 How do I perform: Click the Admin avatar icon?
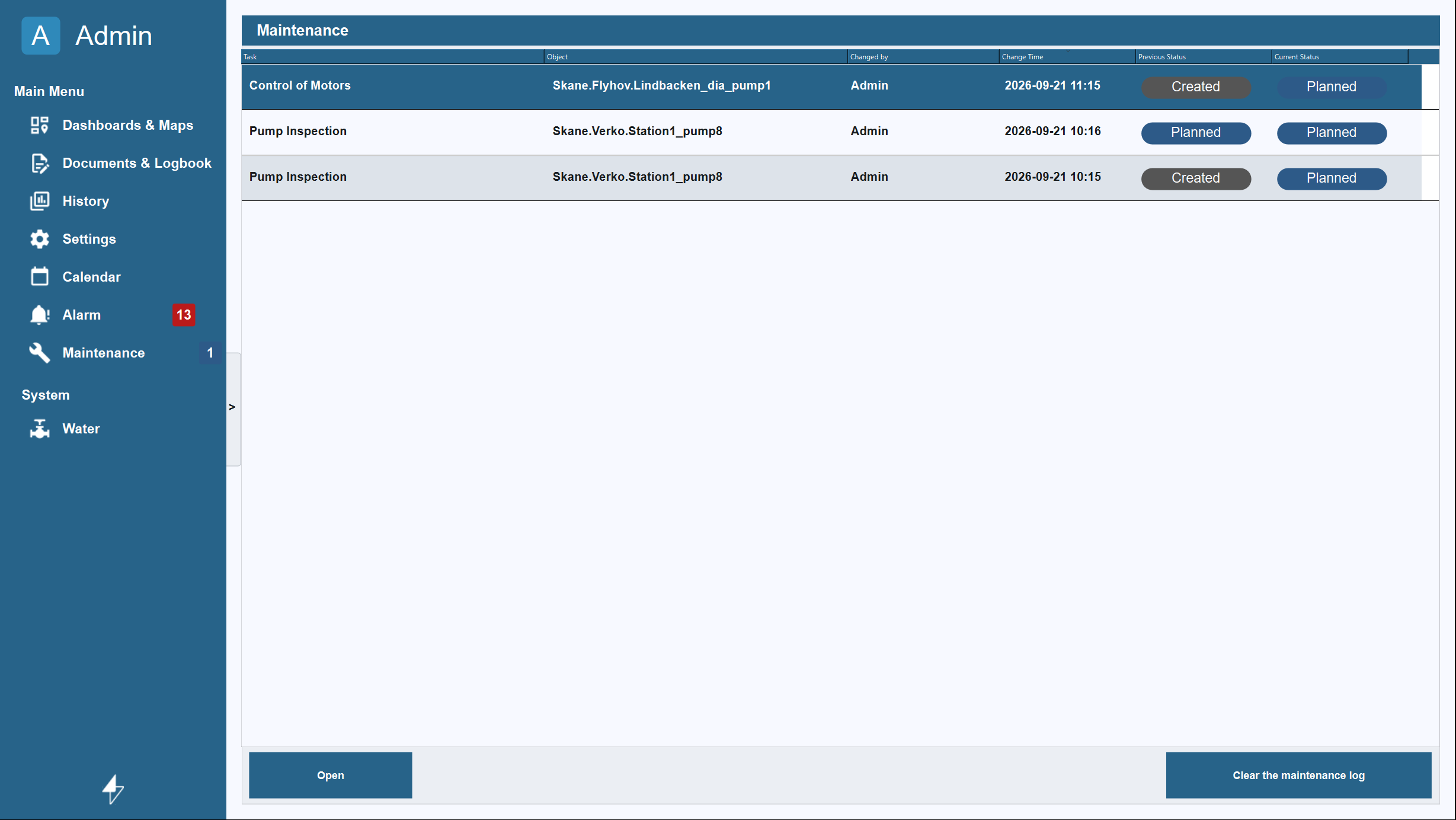(41, 36)
